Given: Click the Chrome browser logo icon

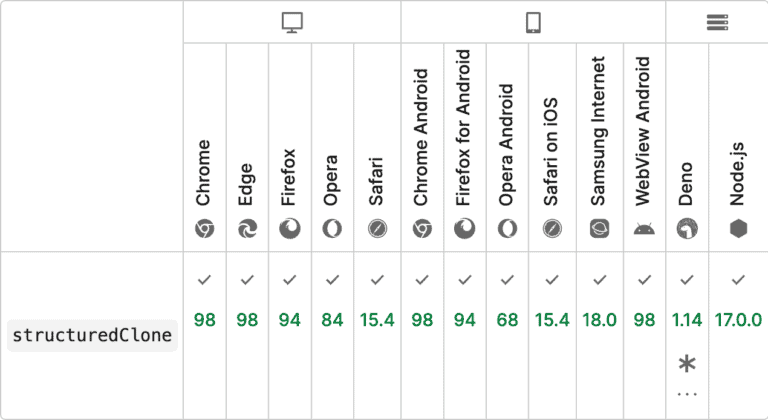Looking at the screenshot, I should (205, 229).
